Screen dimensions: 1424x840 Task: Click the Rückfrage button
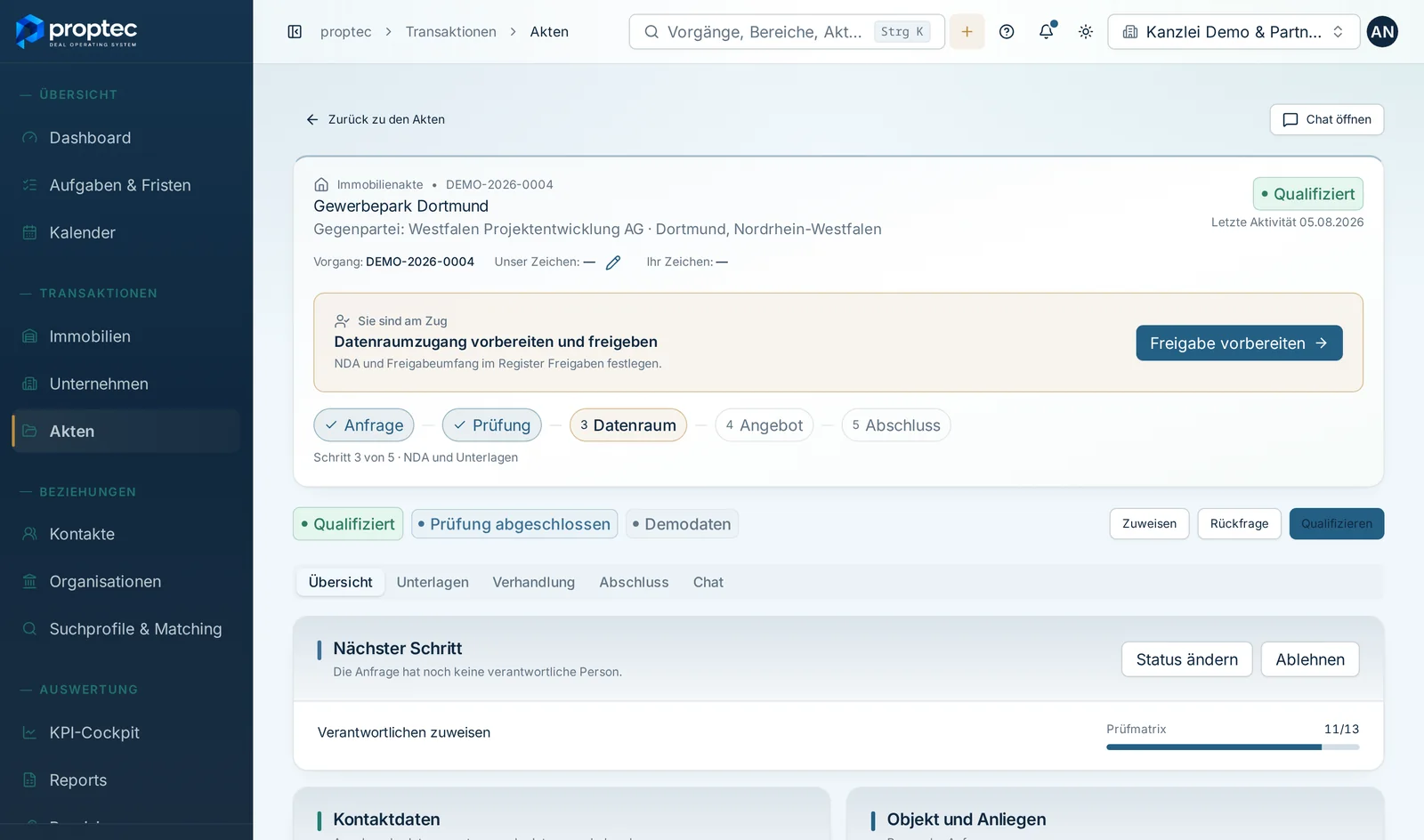(x=1239, y=524)
